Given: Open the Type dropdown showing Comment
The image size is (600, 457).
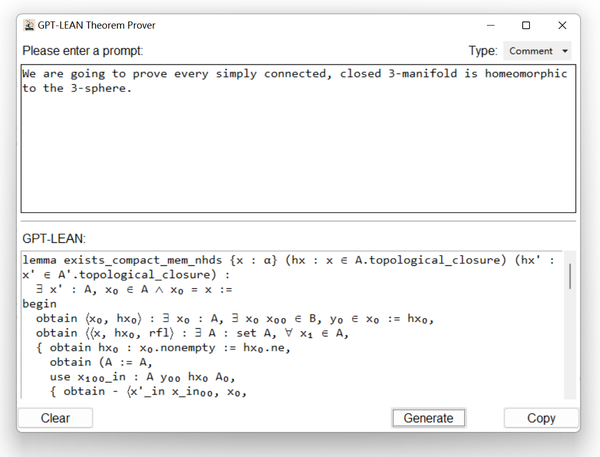Looking at the screenshot, I should click(537, 51).
